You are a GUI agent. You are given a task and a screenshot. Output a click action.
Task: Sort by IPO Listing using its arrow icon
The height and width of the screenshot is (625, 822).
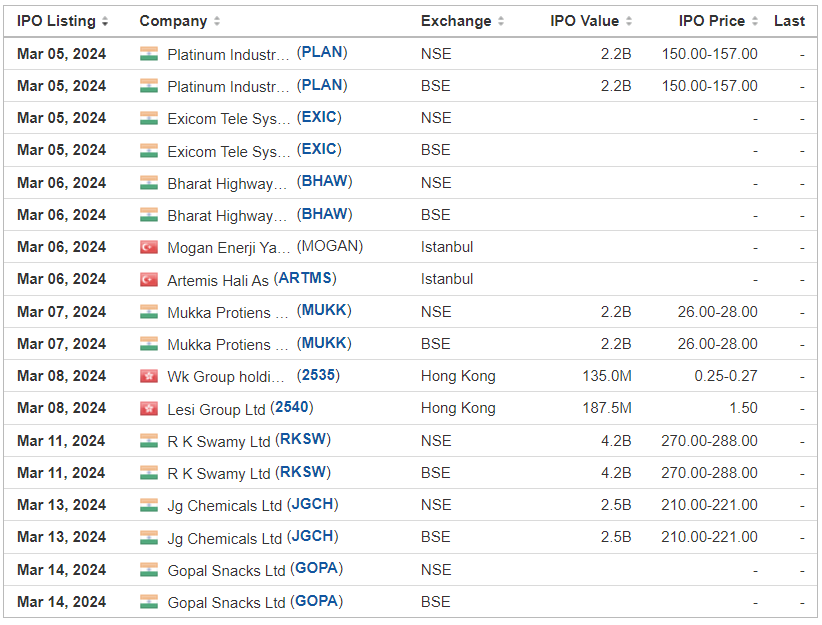[x=105, y=21]
